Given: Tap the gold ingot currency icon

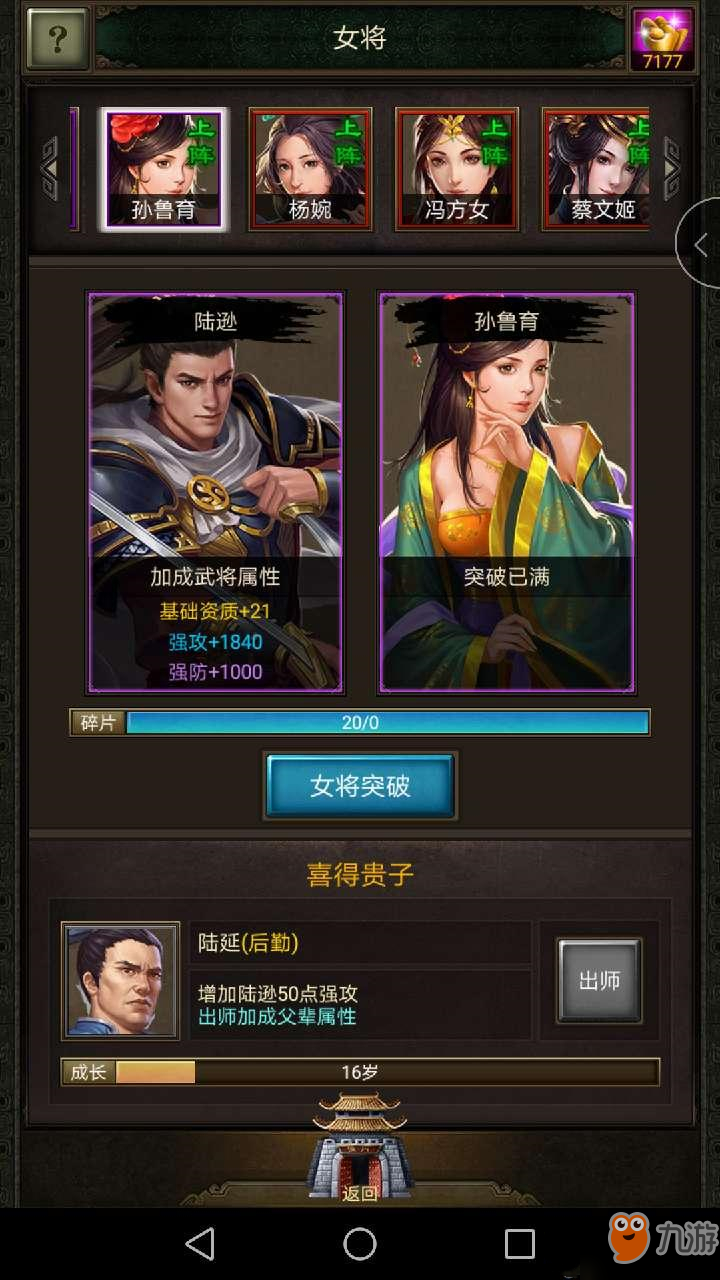Looking at the screenshot, I should point(663,39).
